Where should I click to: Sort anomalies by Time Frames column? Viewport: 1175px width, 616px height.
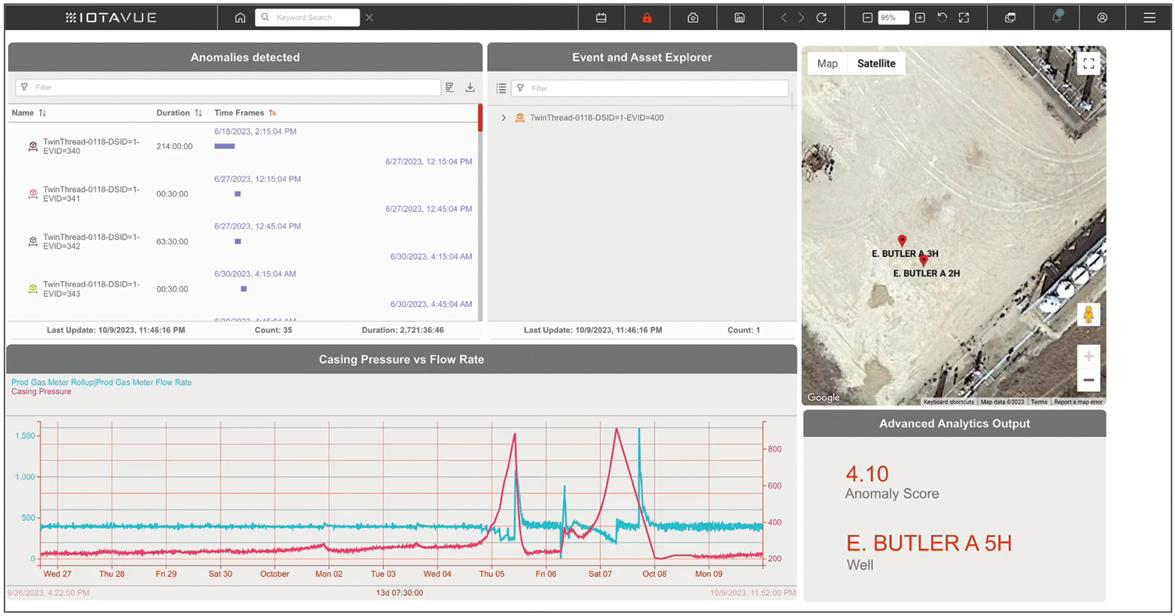point(245,113)
